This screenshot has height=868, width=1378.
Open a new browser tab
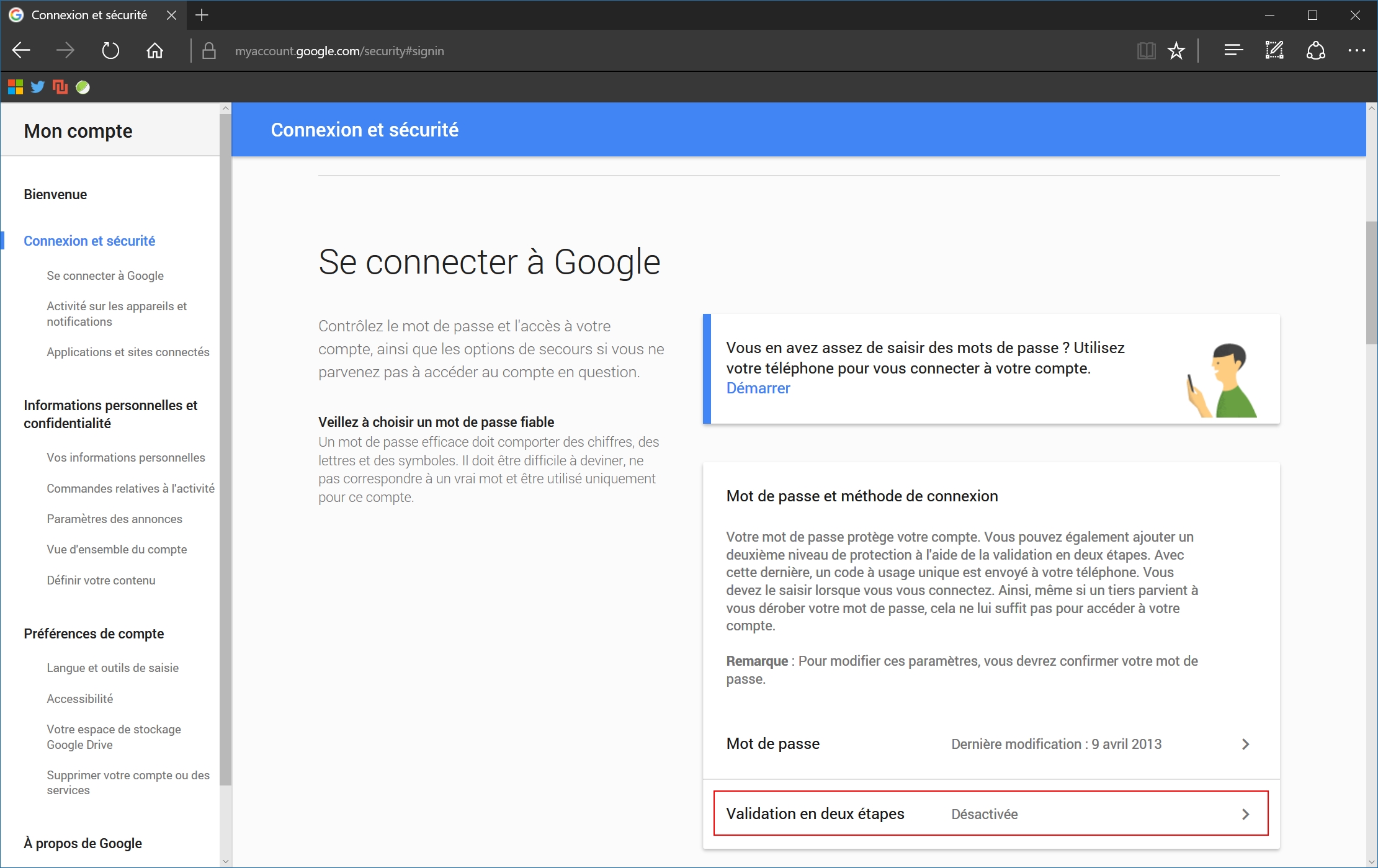pyautogui.click(x=202, y=15)
